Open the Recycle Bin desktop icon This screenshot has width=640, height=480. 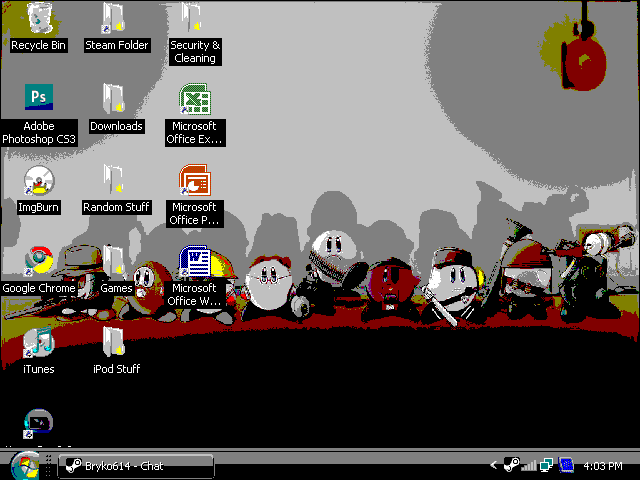[39, 18]
